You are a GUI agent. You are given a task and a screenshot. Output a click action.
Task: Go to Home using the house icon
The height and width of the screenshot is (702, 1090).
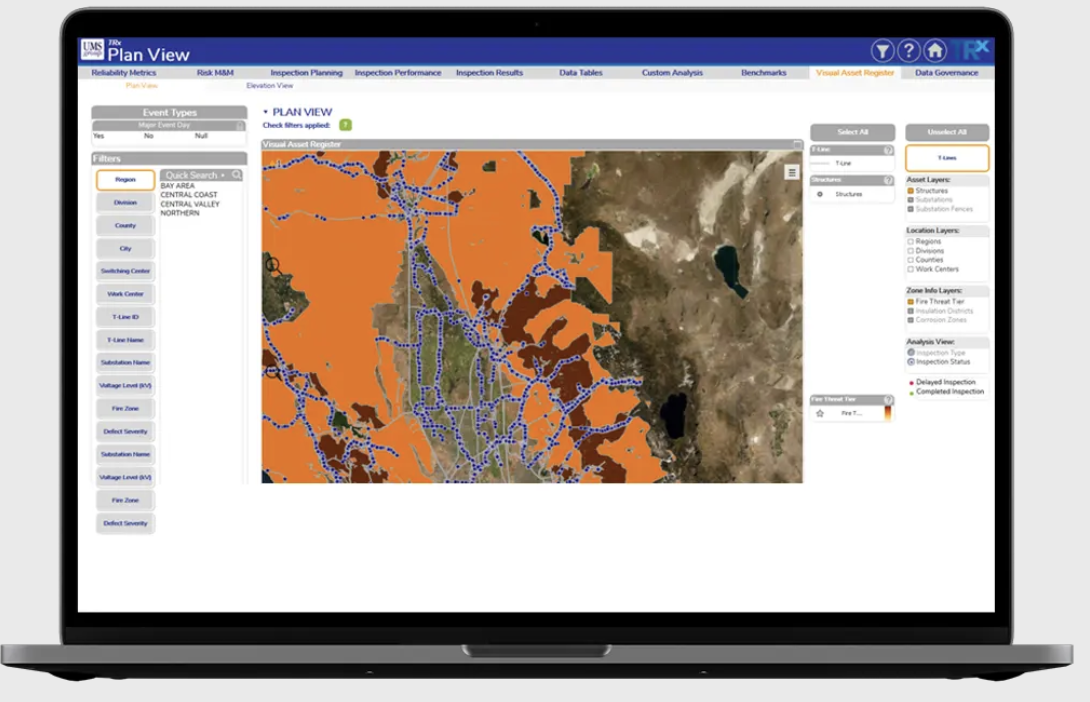click(935, 51)
